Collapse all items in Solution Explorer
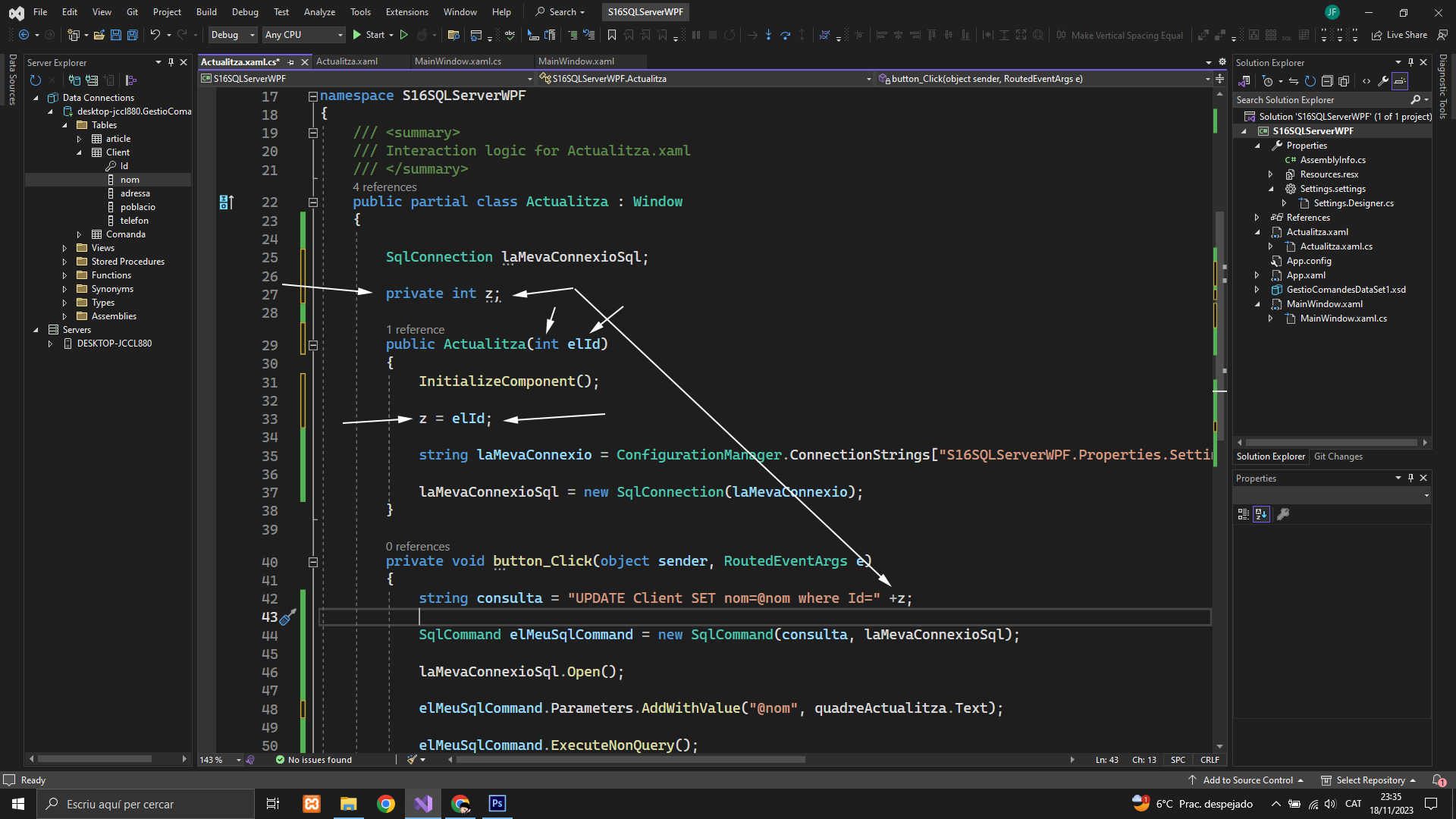1456x819 pixels. (x=1327, y=81)
